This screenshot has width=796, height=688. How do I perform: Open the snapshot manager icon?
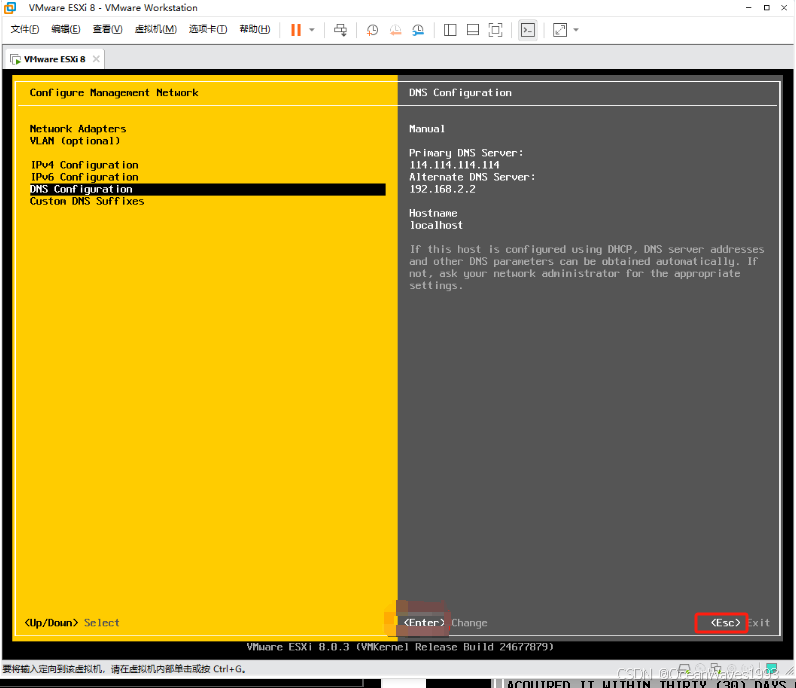pyautogui.click(x=418, y=30)
